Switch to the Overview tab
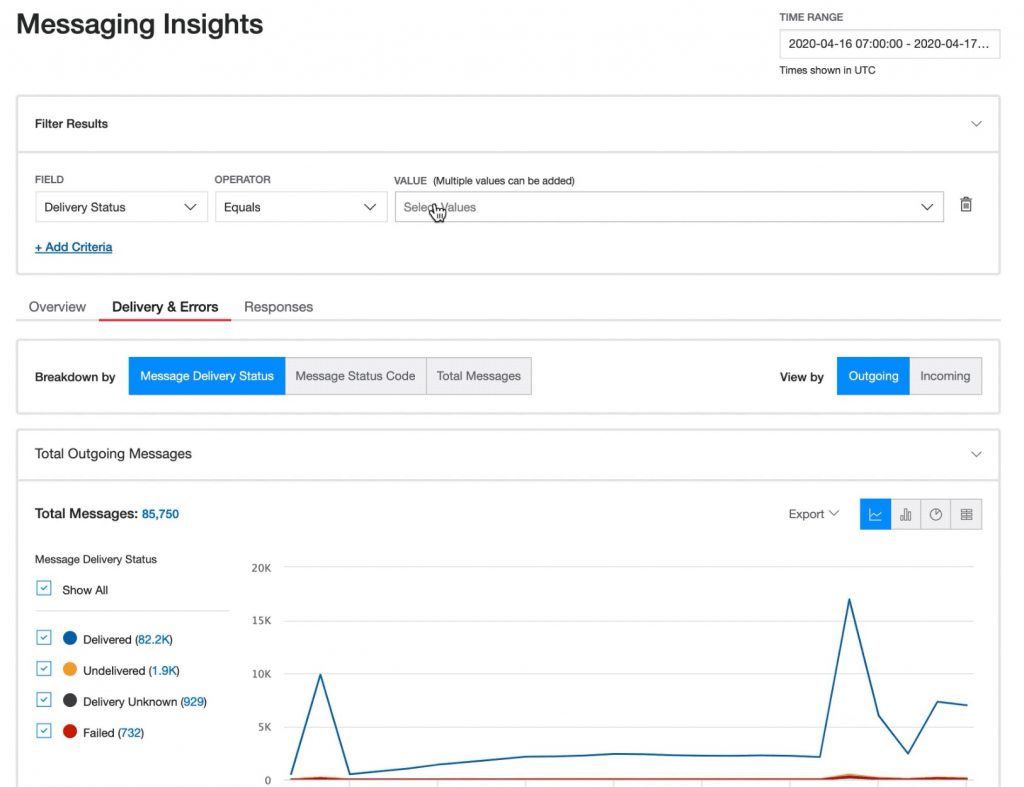This screenshot has width=1024, height=787. coord(56,307)
